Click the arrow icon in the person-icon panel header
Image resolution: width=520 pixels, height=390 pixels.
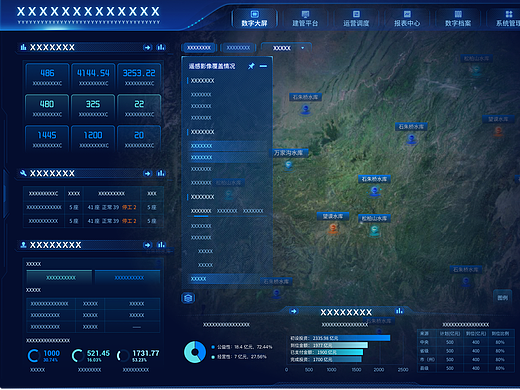pyautogui.click(x=147, y=245)
